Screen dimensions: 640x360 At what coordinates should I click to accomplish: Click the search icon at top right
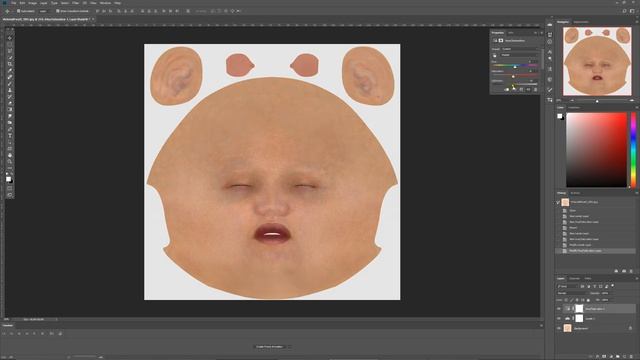(x=624, y=11)
